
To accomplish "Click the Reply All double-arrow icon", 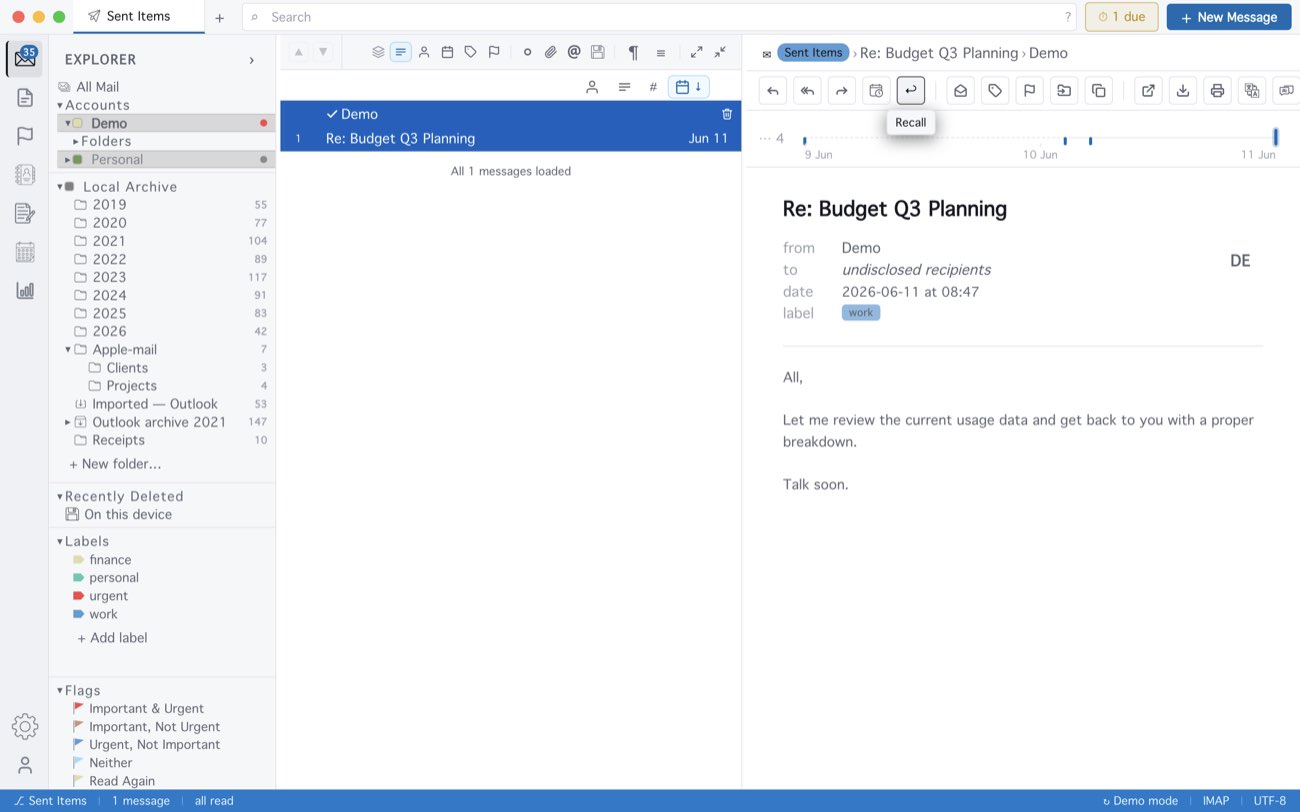I will tap(807, 91).
